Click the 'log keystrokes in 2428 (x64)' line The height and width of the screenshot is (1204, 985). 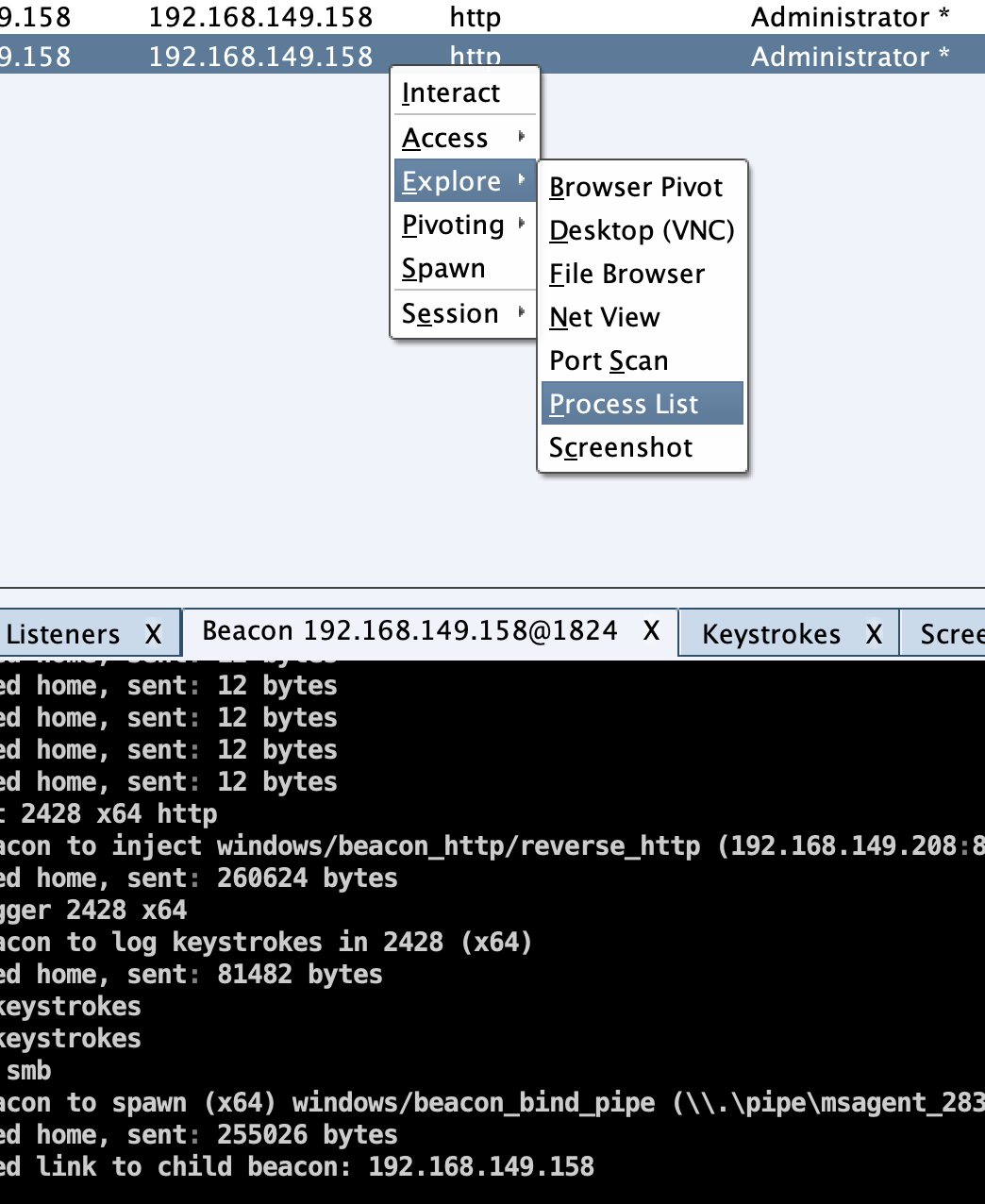coord(267,942)
